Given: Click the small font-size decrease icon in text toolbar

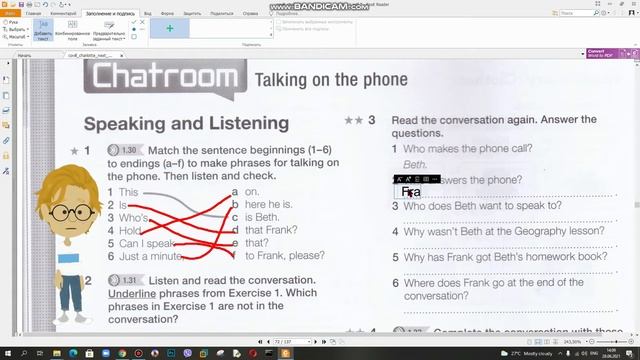Looking at the screenshot, I should [x=400, y=179].
